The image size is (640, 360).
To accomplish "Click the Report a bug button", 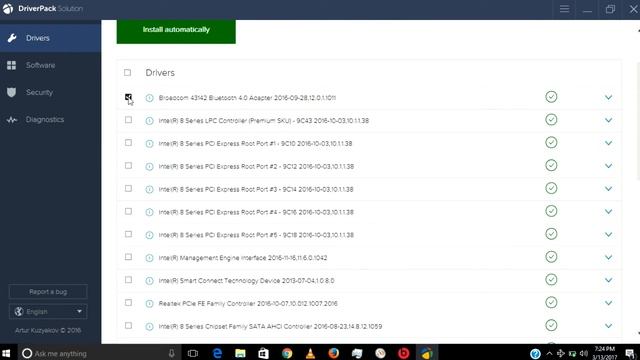I will click(x=48, y=292).
